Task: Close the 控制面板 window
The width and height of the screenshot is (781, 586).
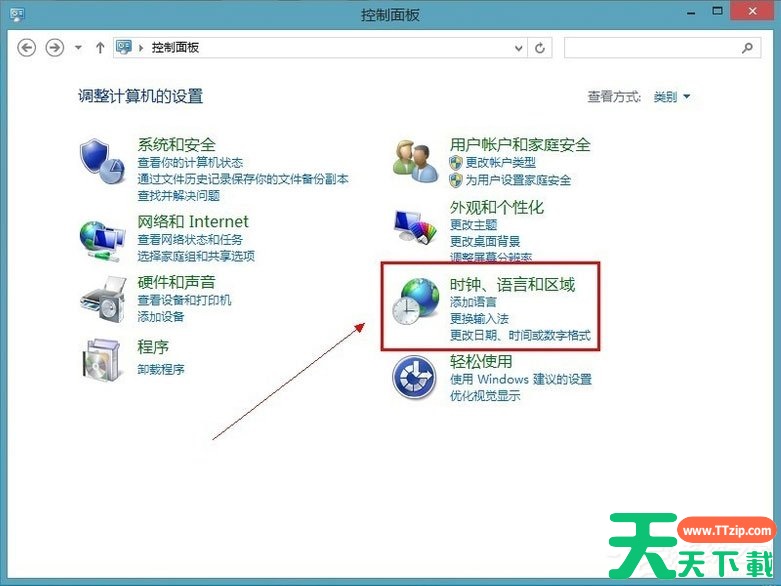Action: coord(752,11)
